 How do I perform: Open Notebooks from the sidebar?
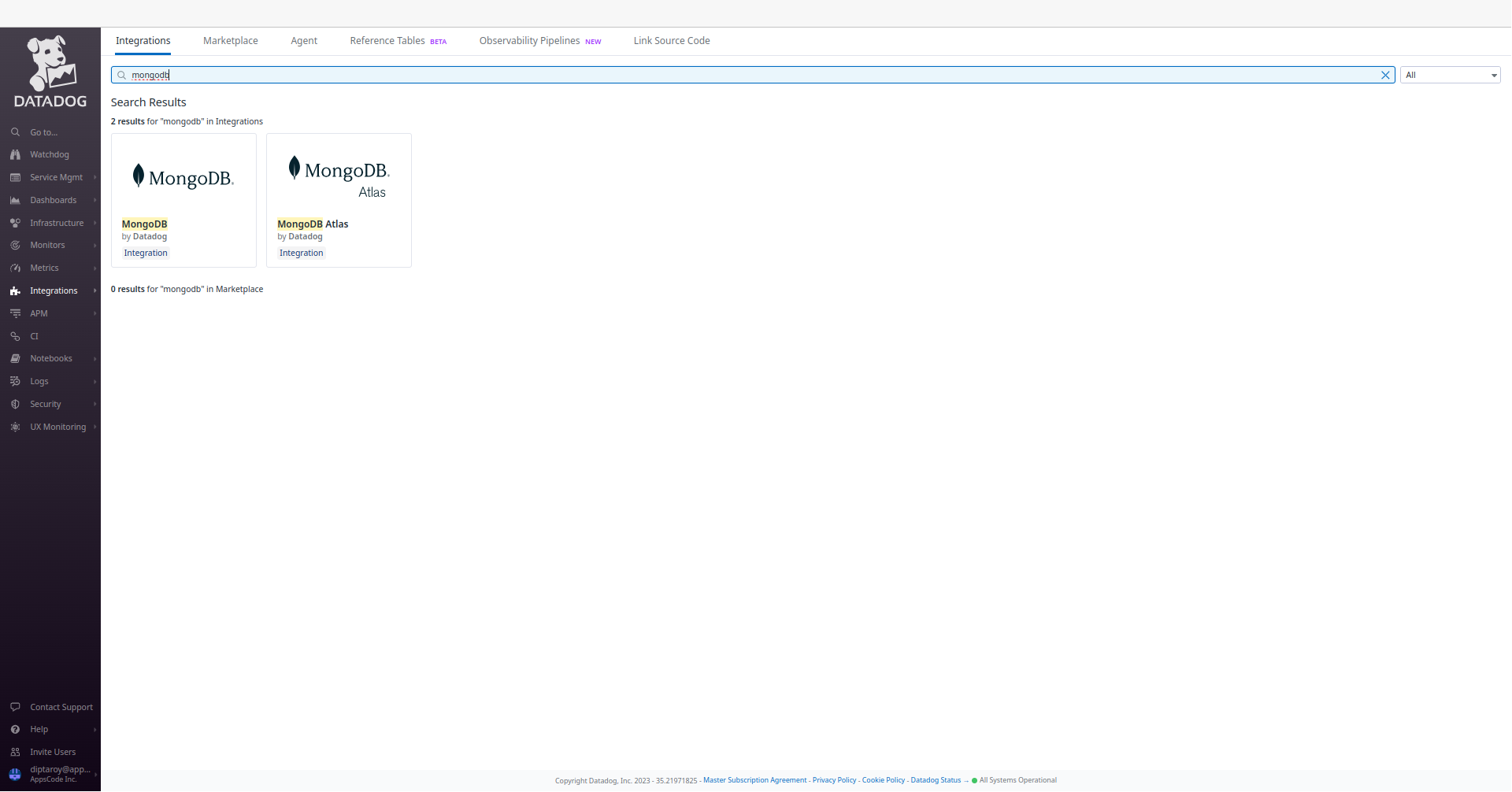tap(51, 358)
